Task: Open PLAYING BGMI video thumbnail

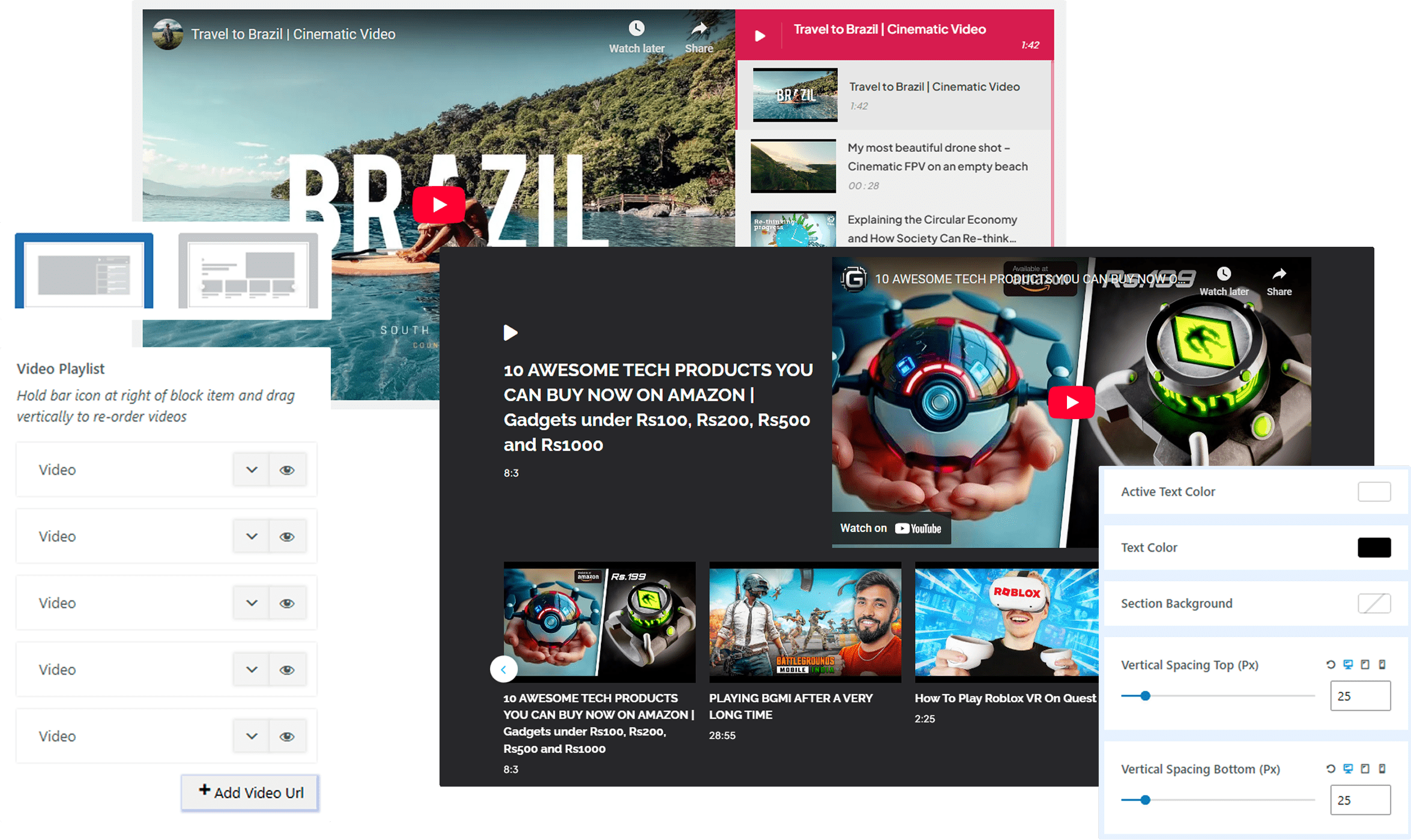Action: coord(805,621)
